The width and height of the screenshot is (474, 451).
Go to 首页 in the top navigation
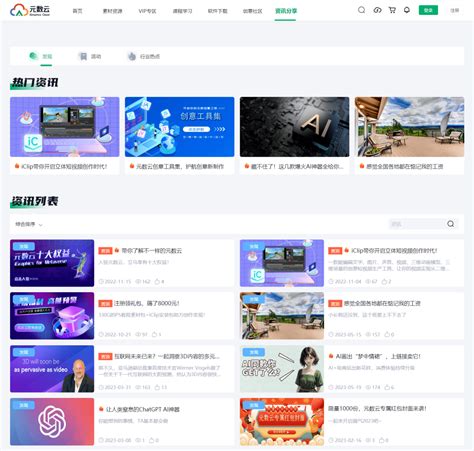click(x=77, y=11)
